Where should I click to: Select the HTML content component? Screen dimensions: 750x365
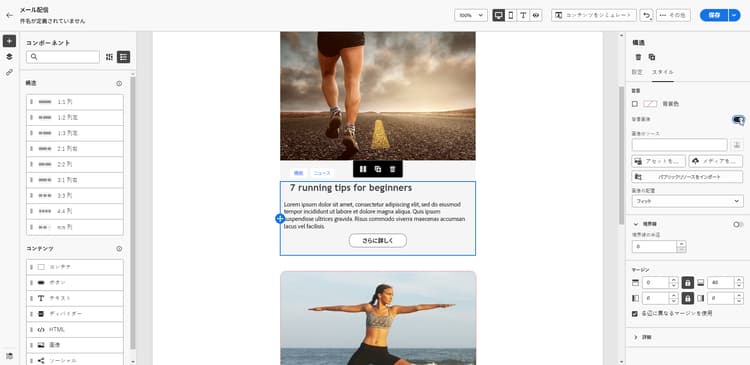click(x=75, y=330)
